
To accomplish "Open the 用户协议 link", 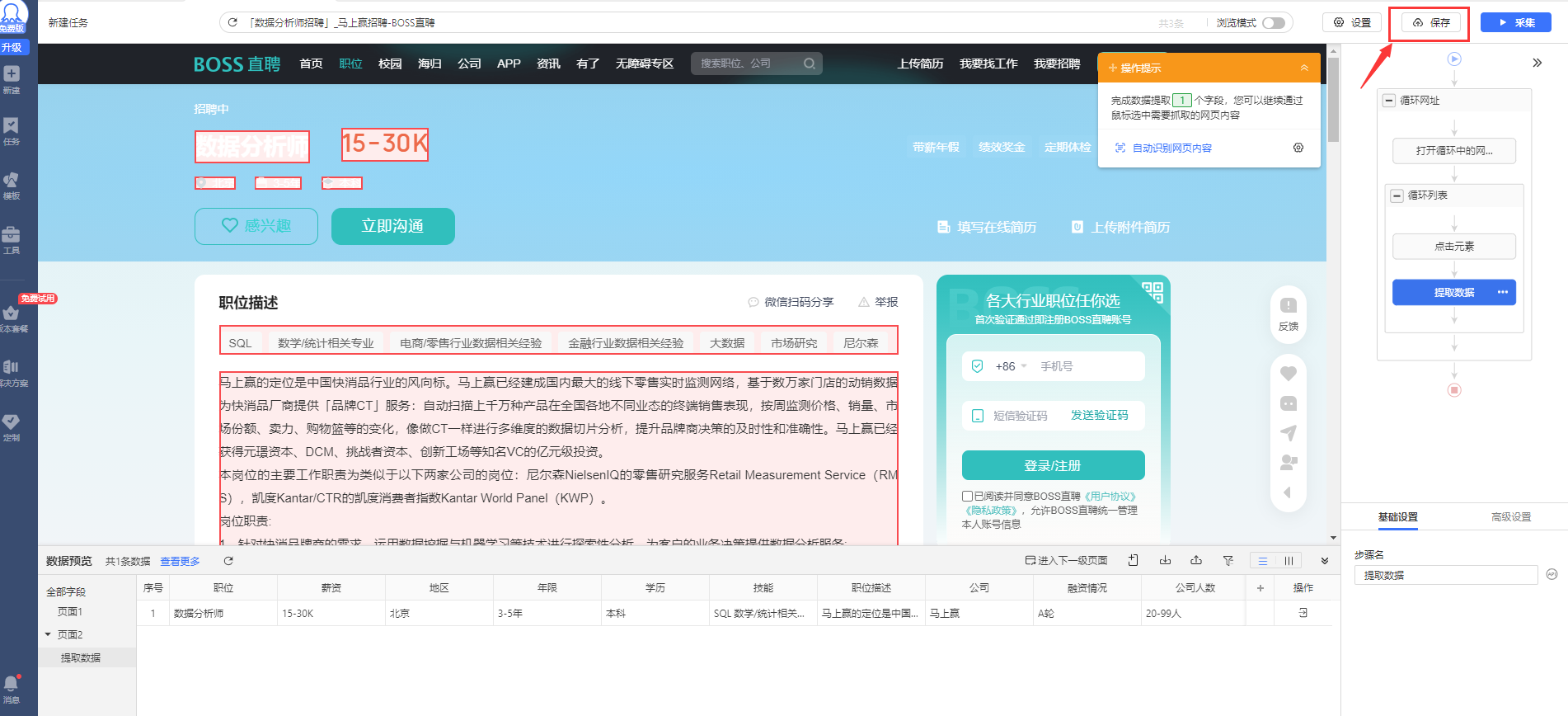I will click(1110, 497).
